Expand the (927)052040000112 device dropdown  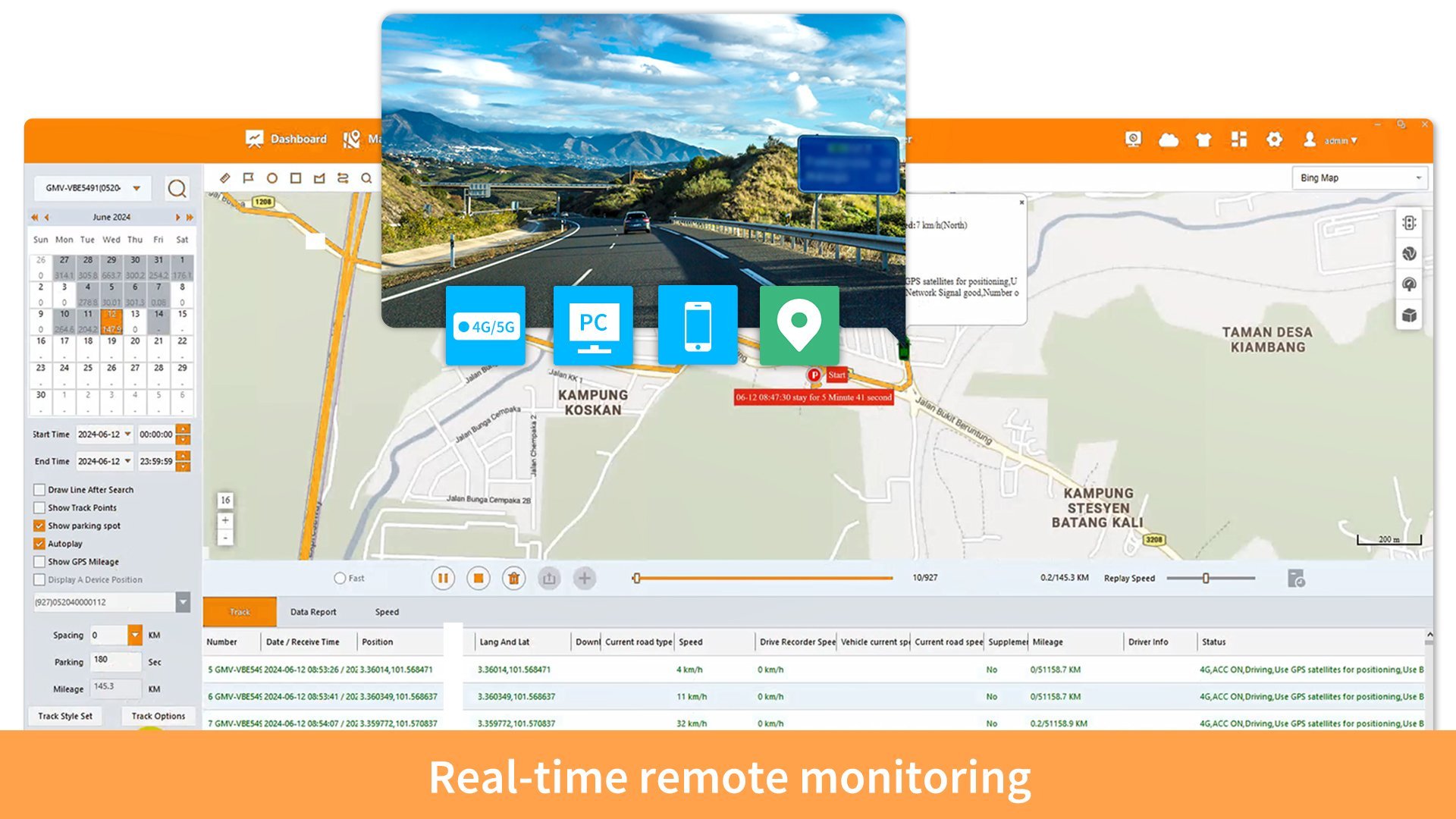(x=183, y=602)
